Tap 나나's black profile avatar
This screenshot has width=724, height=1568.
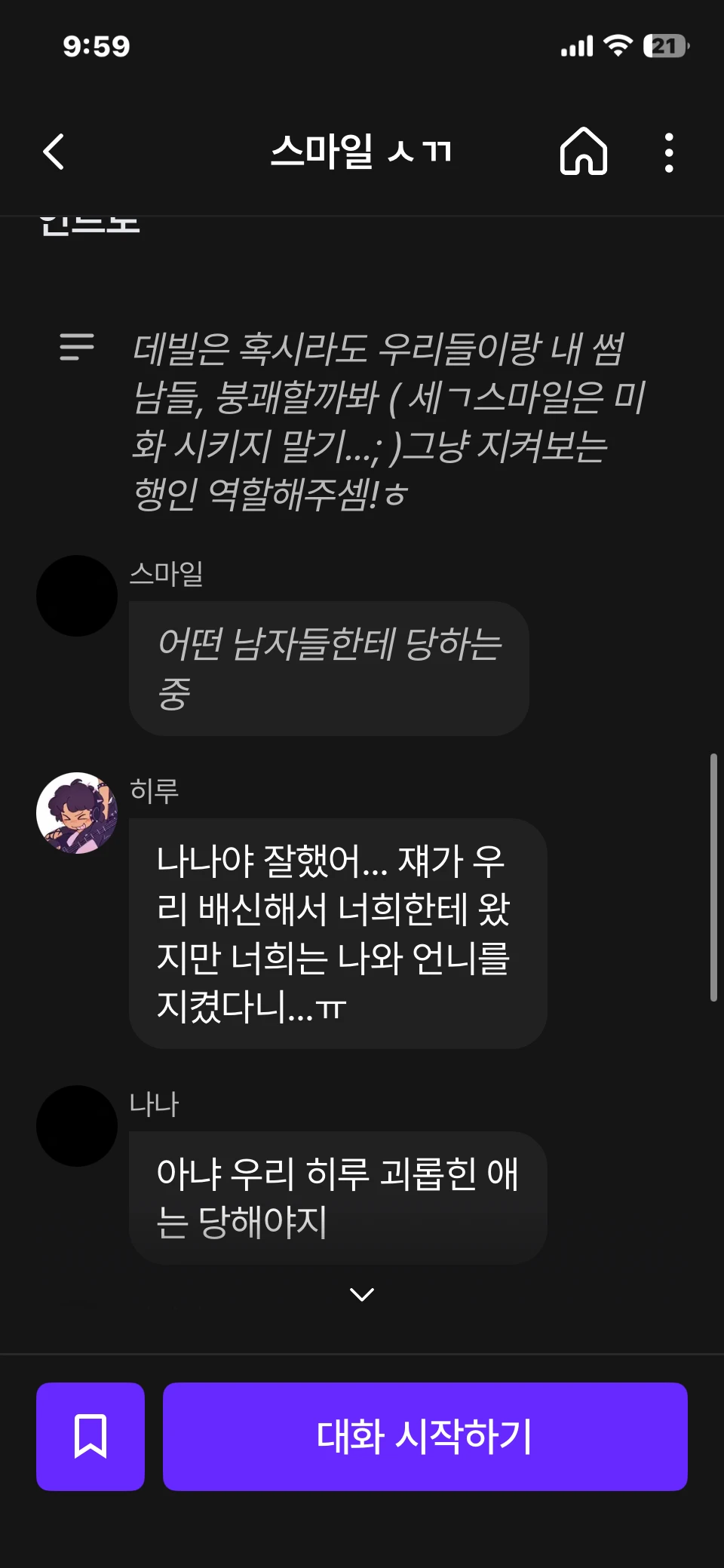tap(77, 1126)
